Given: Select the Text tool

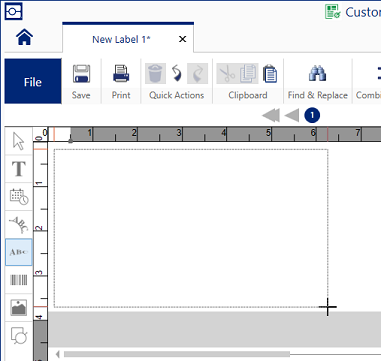Looking at the screenshot, I should (18, 169).
